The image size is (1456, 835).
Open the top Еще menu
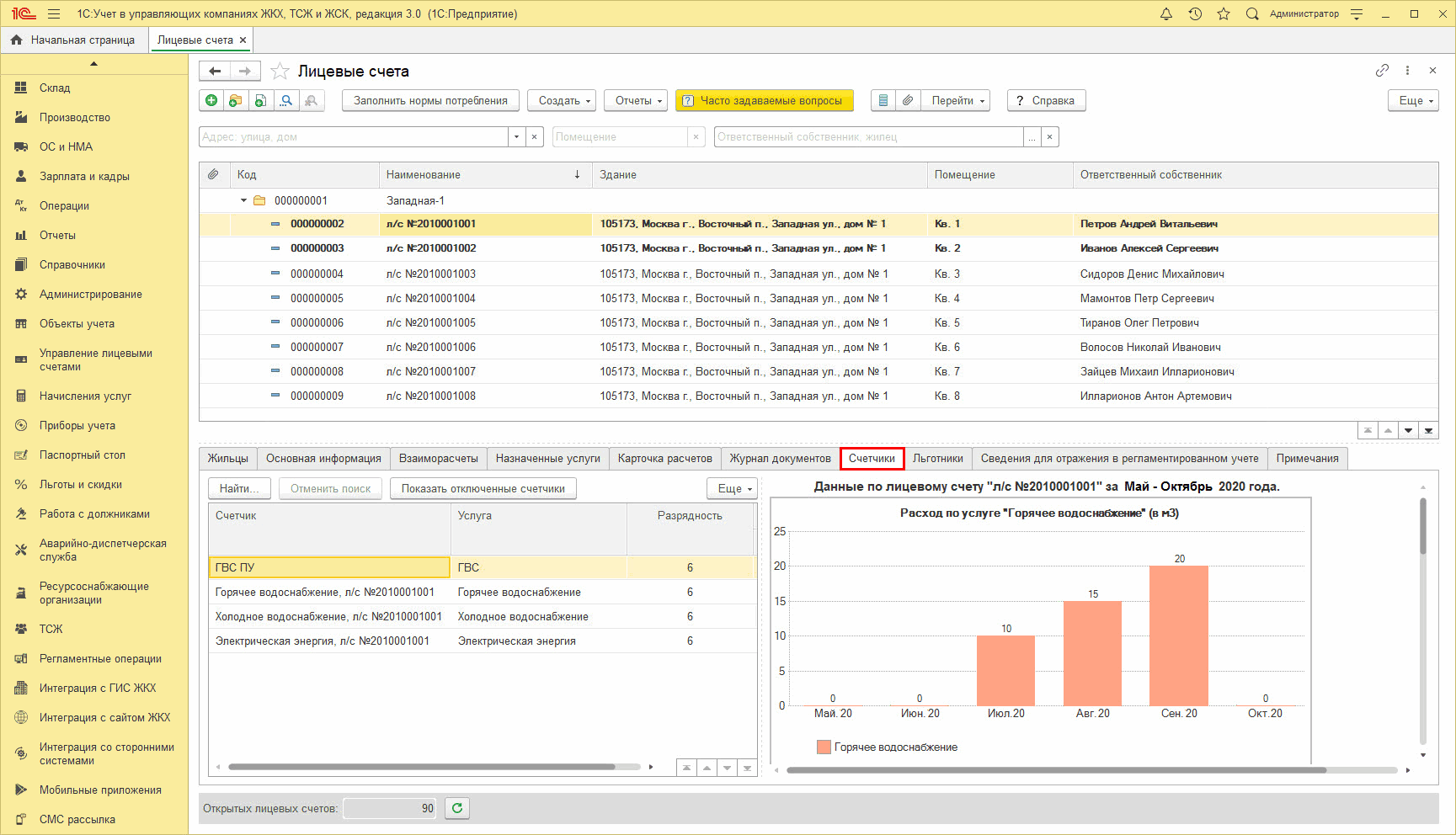click(x=1413, y=100)
